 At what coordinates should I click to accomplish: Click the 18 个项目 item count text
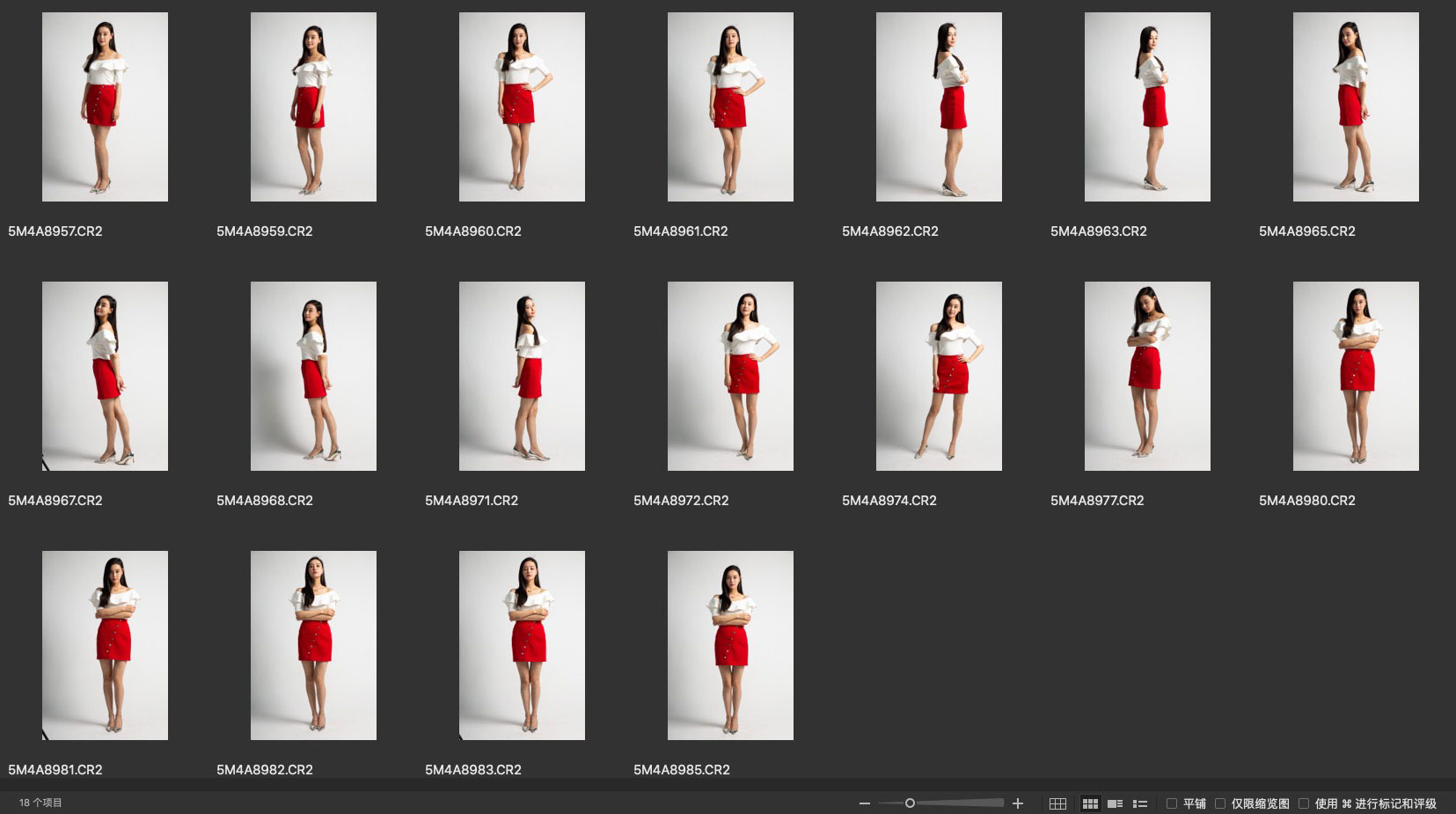[x=40, y=803]
